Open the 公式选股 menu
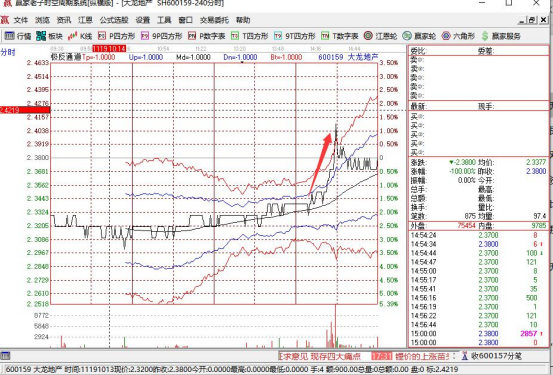The height and width of the screenshot is (375, 553). (114, 20)
